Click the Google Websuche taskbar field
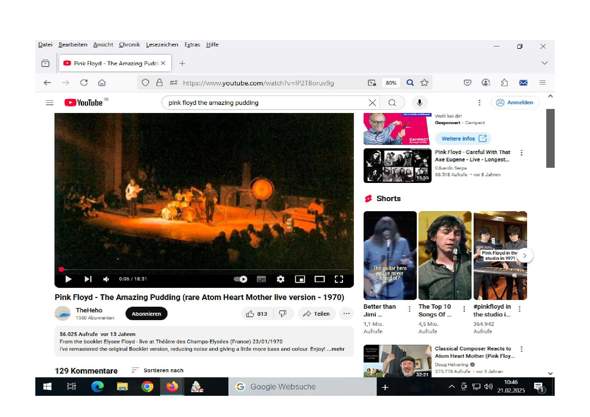This screenshot has width=590, height=417. (302, 387)
